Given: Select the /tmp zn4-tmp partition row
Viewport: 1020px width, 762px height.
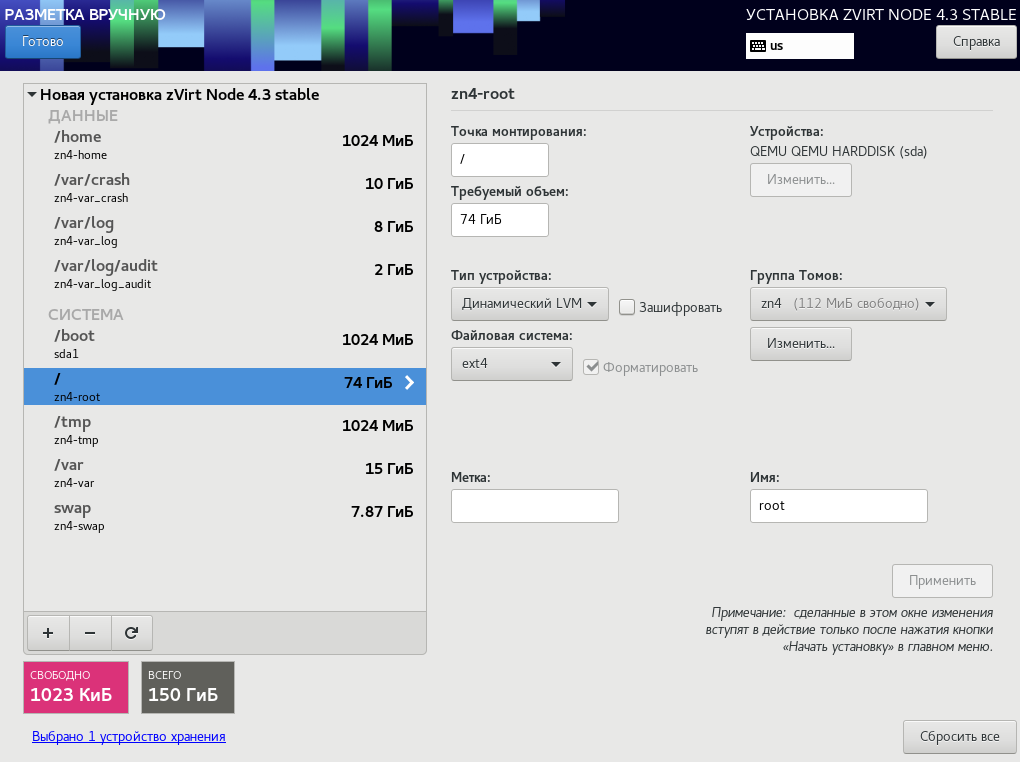Looking at the screenshot, I should coord(225,429).
